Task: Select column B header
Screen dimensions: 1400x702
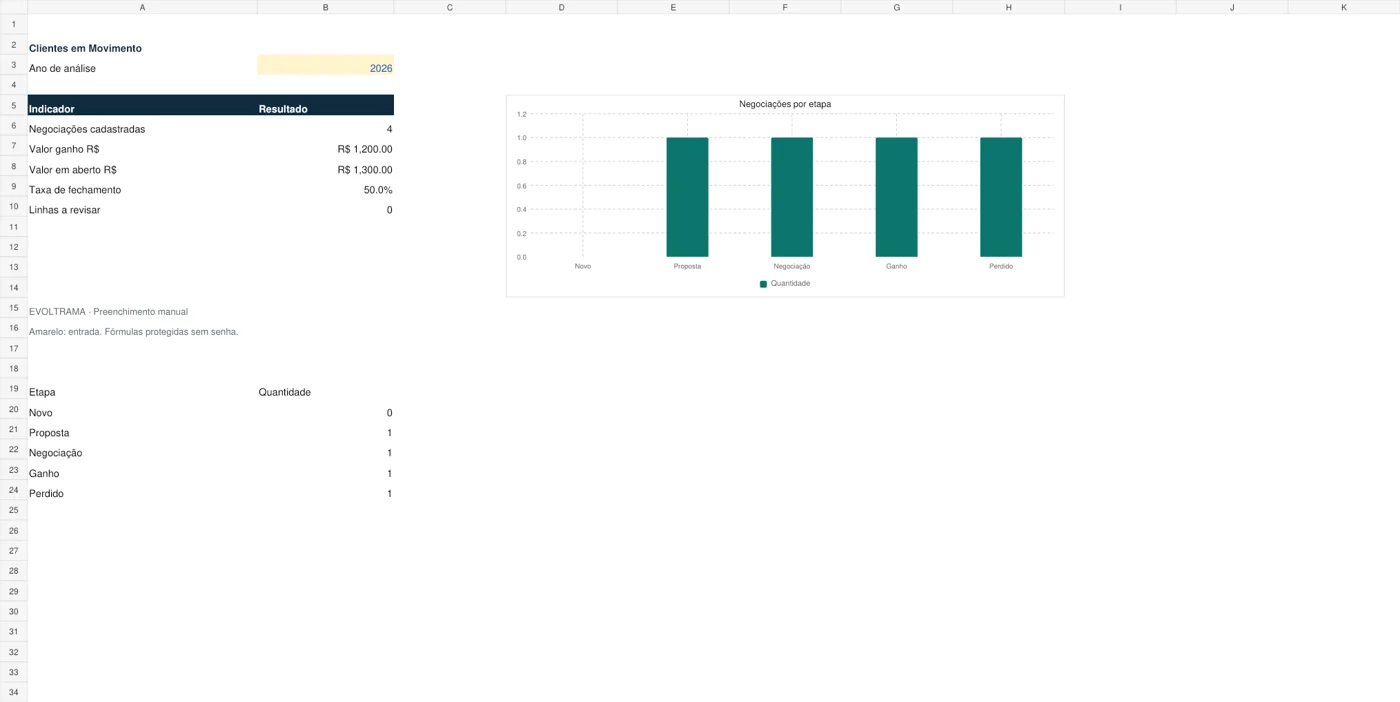Action: point(325,7)
